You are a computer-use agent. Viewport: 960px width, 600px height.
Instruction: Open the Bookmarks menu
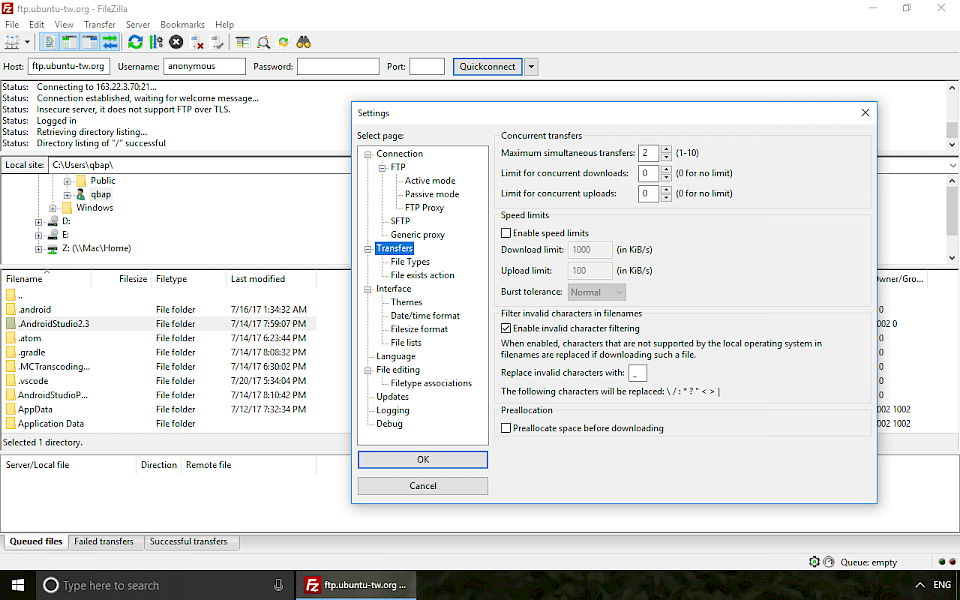pos(182,24)
